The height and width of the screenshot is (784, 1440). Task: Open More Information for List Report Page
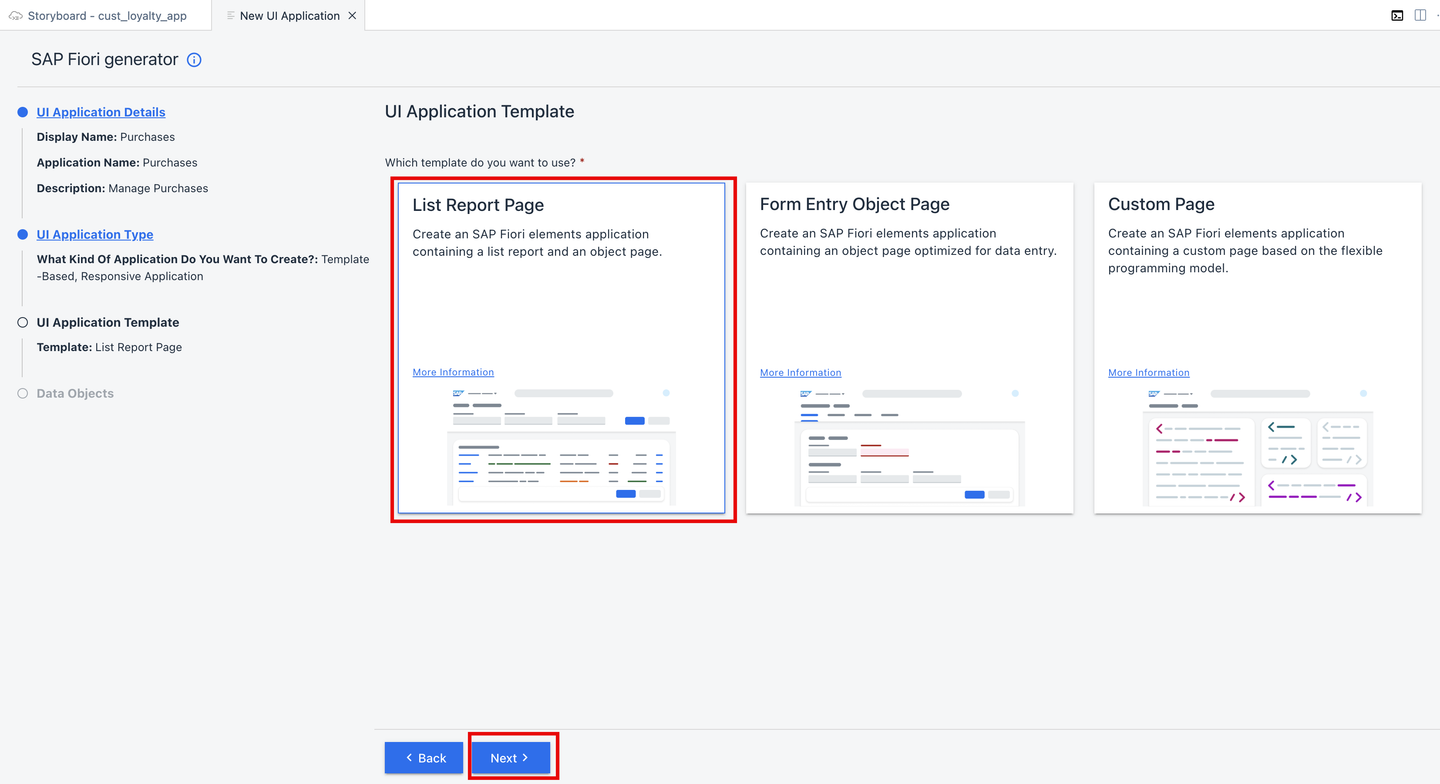[453, 372]
